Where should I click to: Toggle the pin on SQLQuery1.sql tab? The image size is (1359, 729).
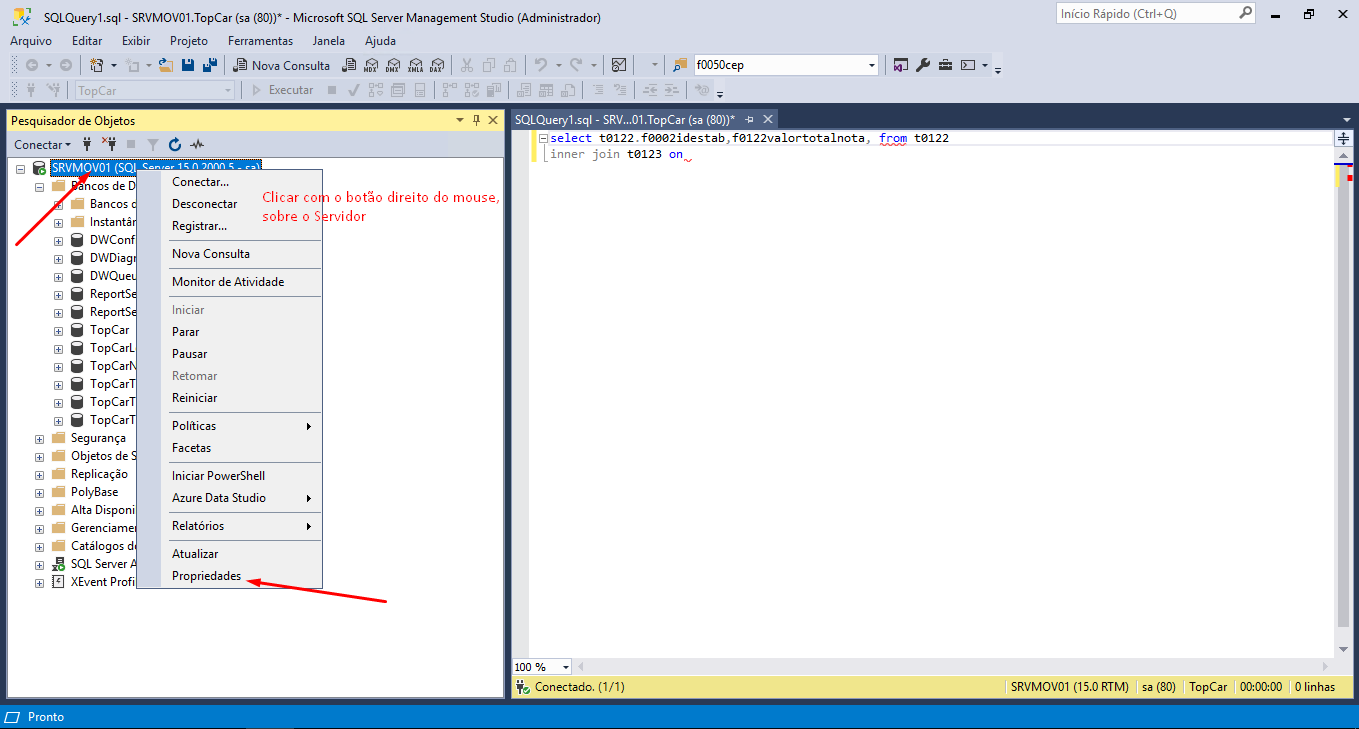click(748, 119)
